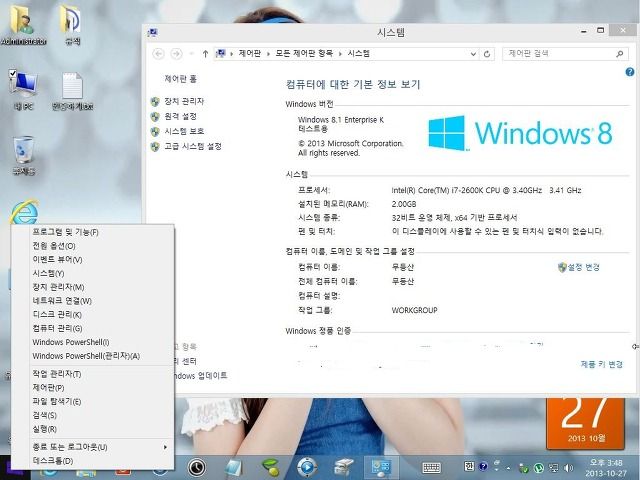Open 원격 설정 sidebar link

click(180, 116)
